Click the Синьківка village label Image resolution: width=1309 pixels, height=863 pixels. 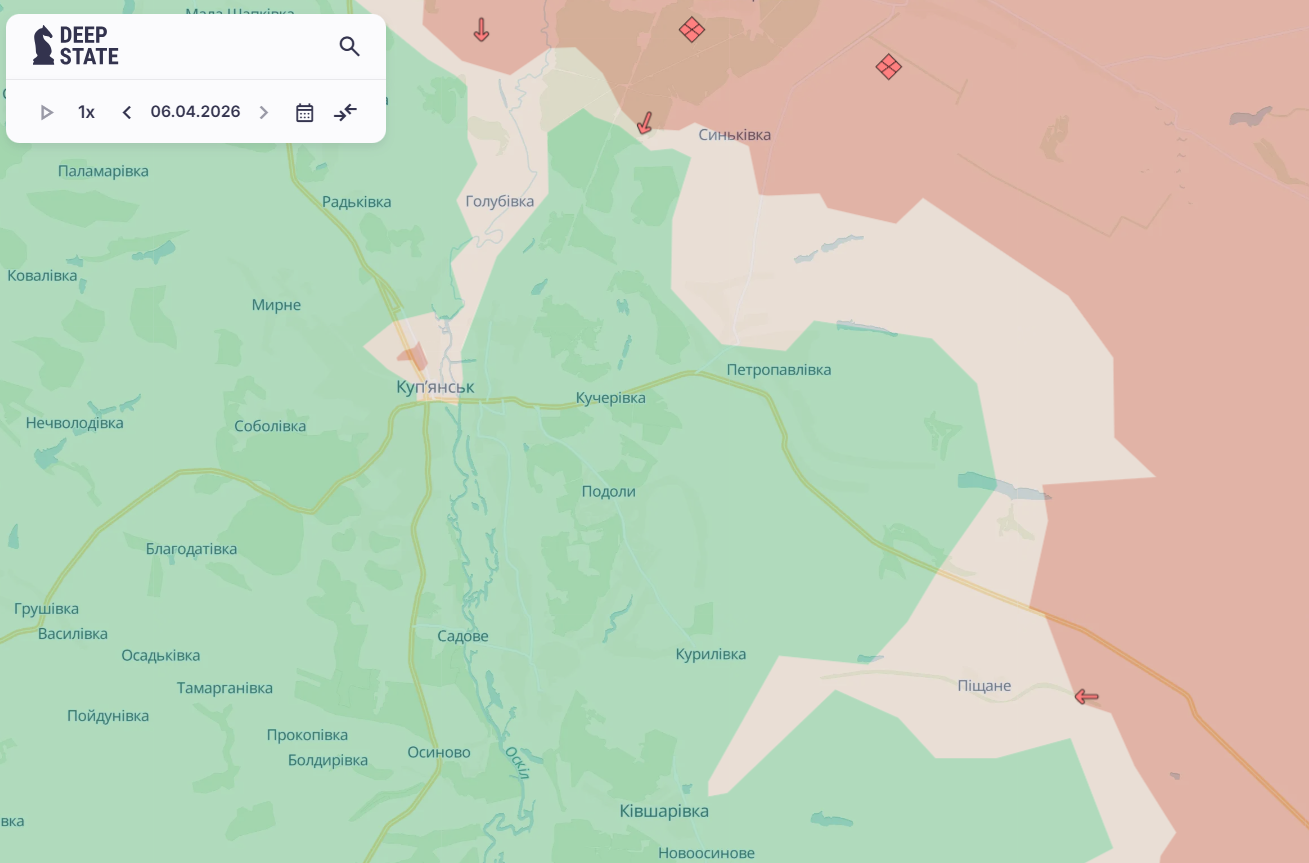tap(734, 135)
